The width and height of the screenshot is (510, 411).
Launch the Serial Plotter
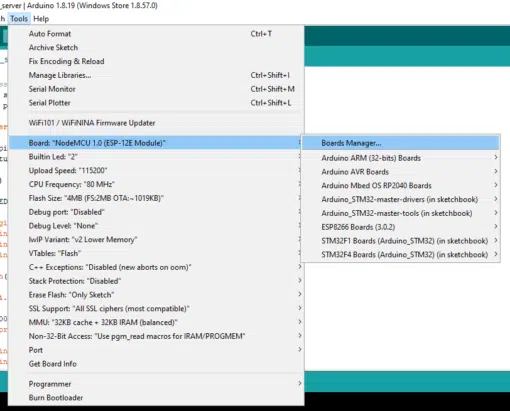[156, 103]
